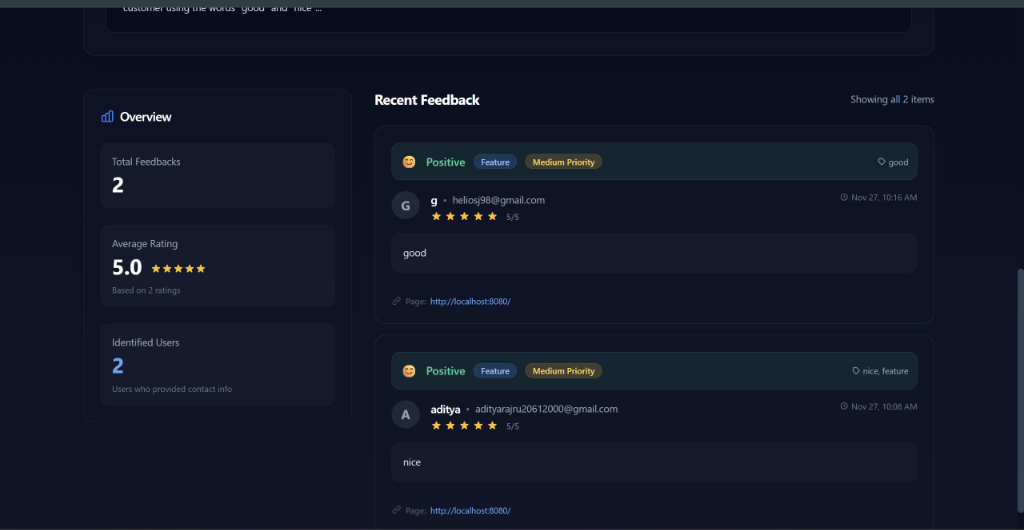Screen dimensions: 1024x530
Task: Click the tag icon beside 'good'
Action: pos(881,161)
